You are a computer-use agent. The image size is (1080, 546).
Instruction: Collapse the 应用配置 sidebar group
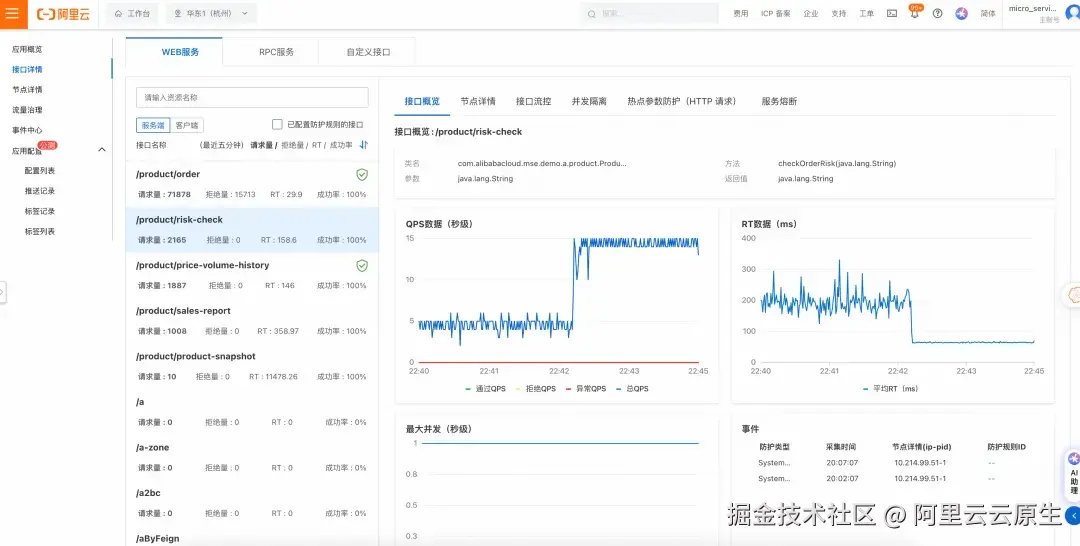pyautogui.click(x=102, y=150)
